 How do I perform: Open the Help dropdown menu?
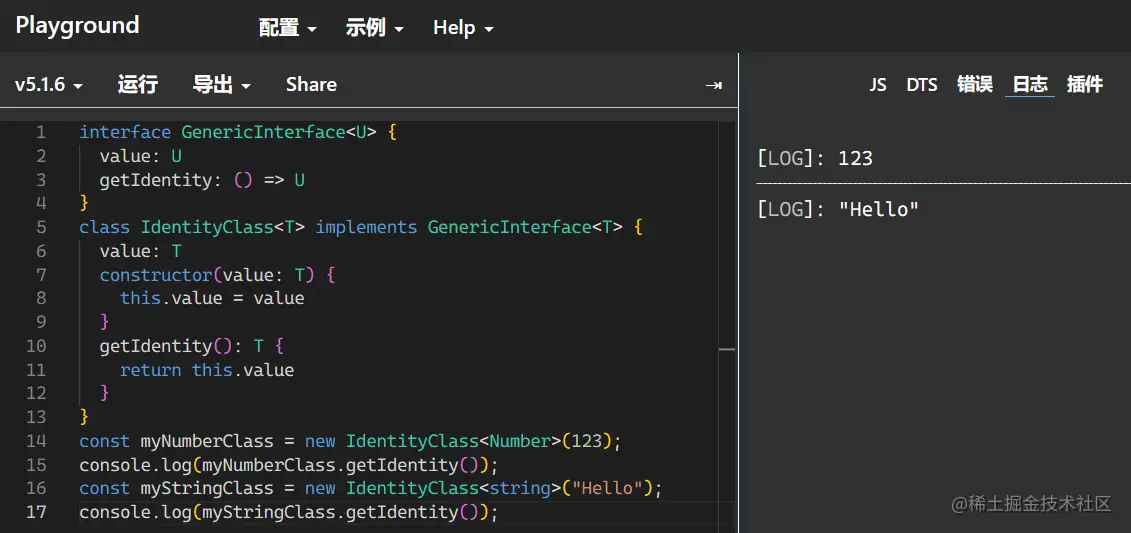pyautogui.click(x=463, y=28)
